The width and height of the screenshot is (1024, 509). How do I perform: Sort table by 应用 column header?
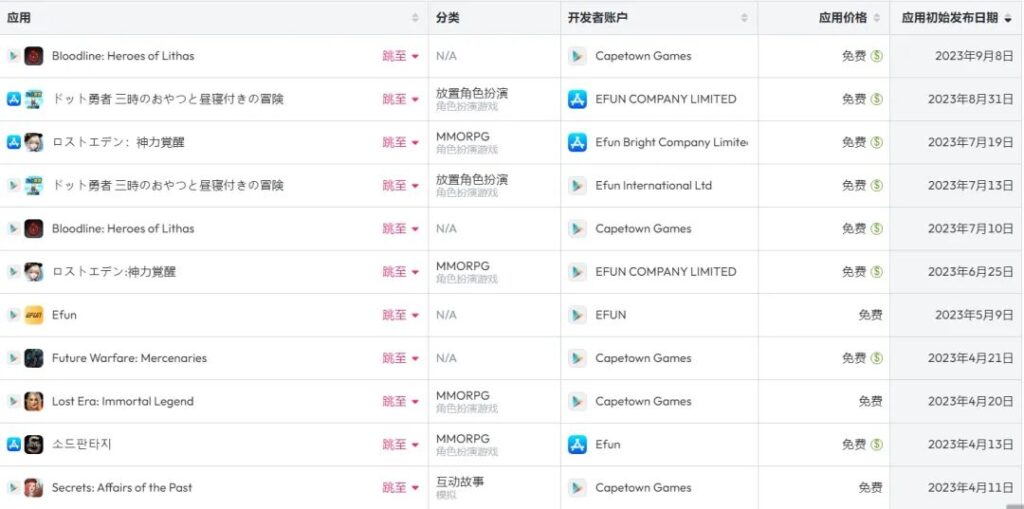point(214,18)
